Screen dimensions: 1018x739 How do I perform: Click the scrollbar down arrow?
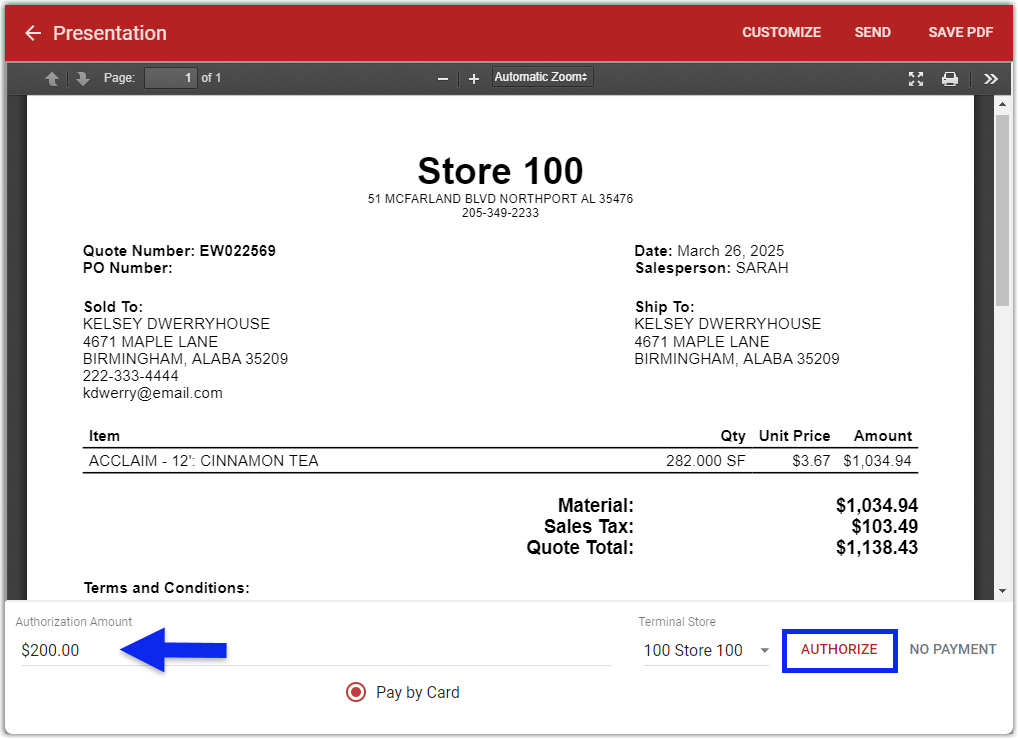coord(1002,591)
